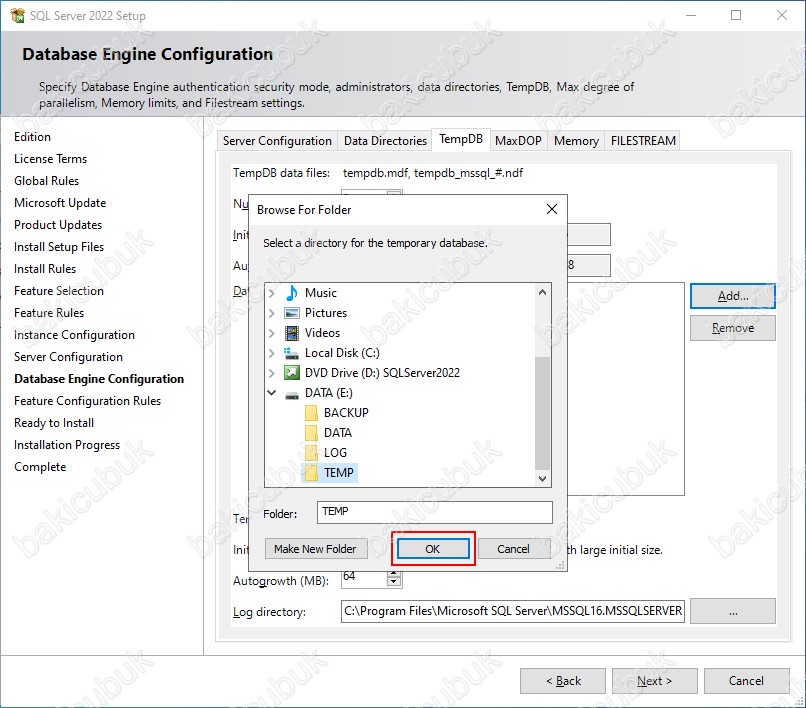This screenshot has height=708, width=806.
Task: Select the TEMP folder in tree
Action: tap(338, 473)
